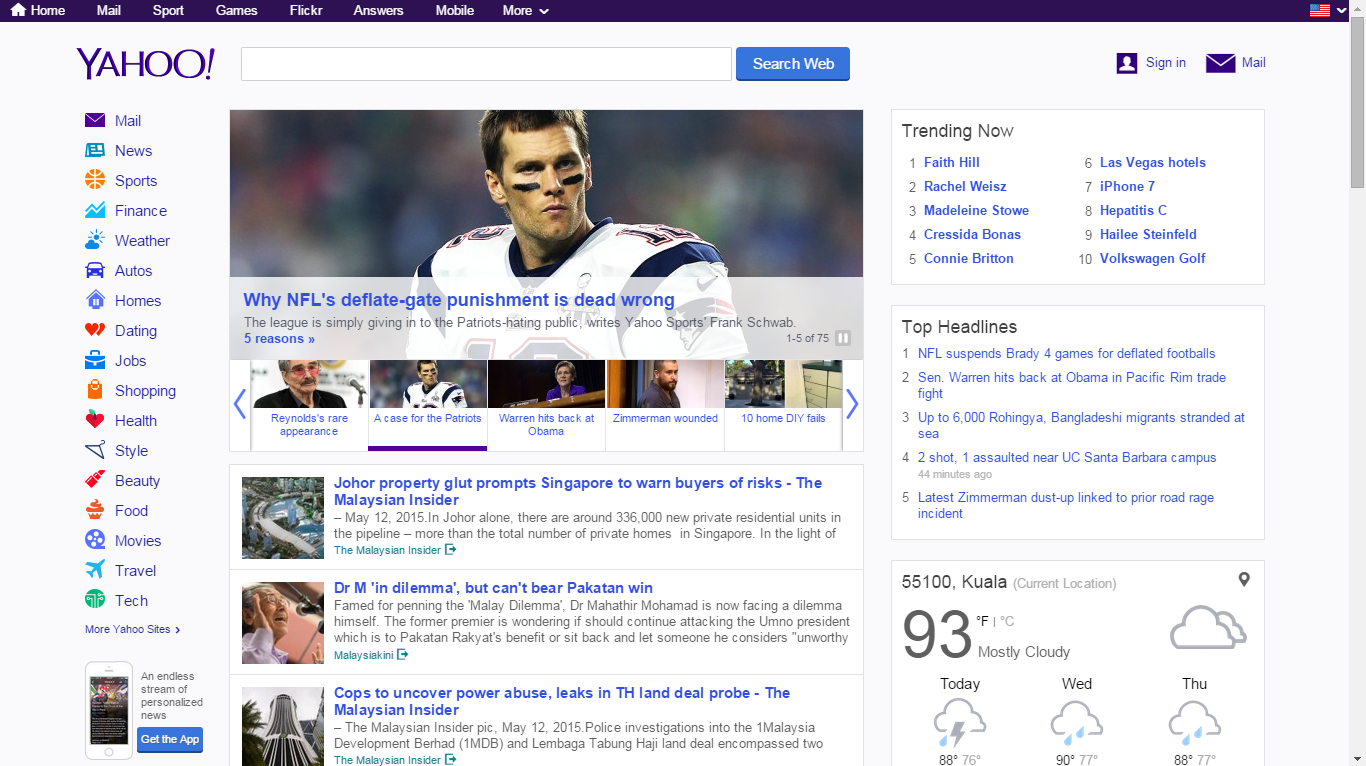Click the Weather sun-cloud icon in sidebar

(95, 240)
